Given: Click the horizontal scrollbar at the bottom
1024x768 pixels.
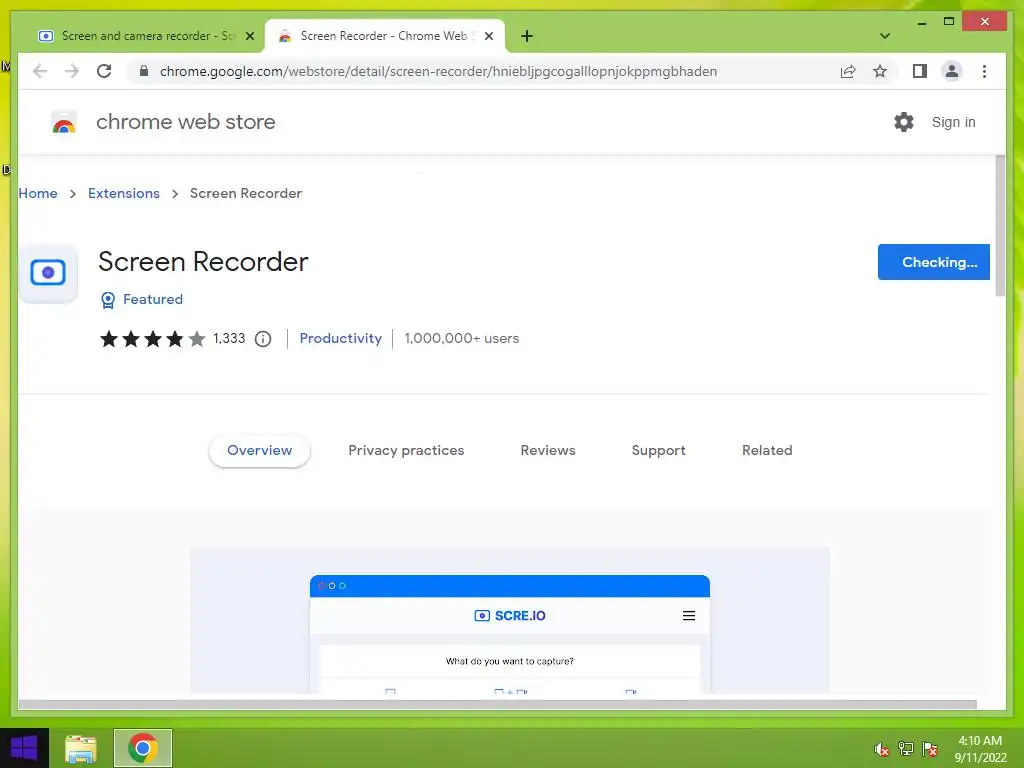Looking at the screenshot, I should click(497, 704).
